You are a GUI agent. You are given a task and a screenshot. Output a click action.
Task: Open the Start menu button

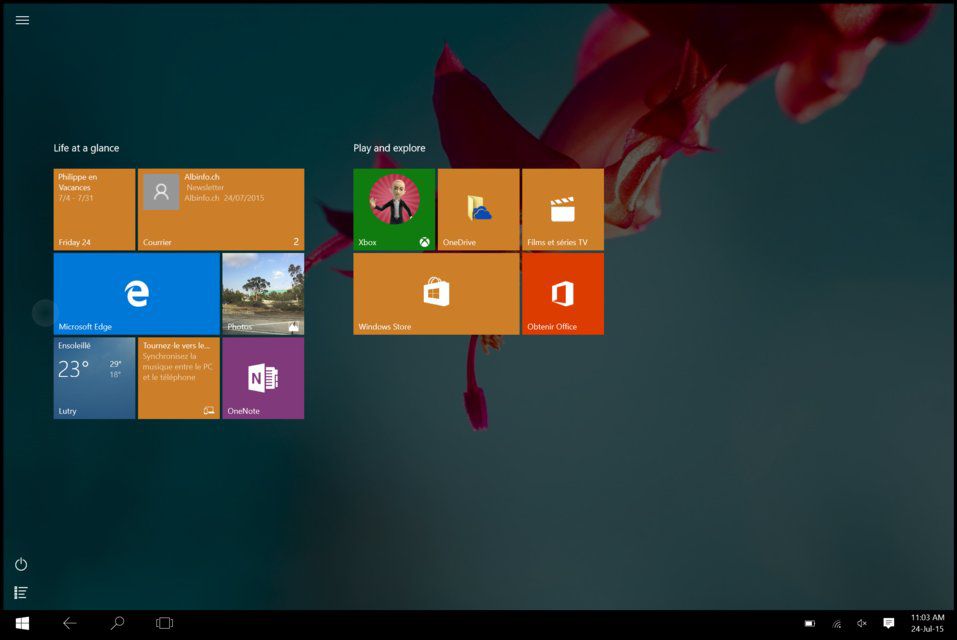(x=20, y=622)
